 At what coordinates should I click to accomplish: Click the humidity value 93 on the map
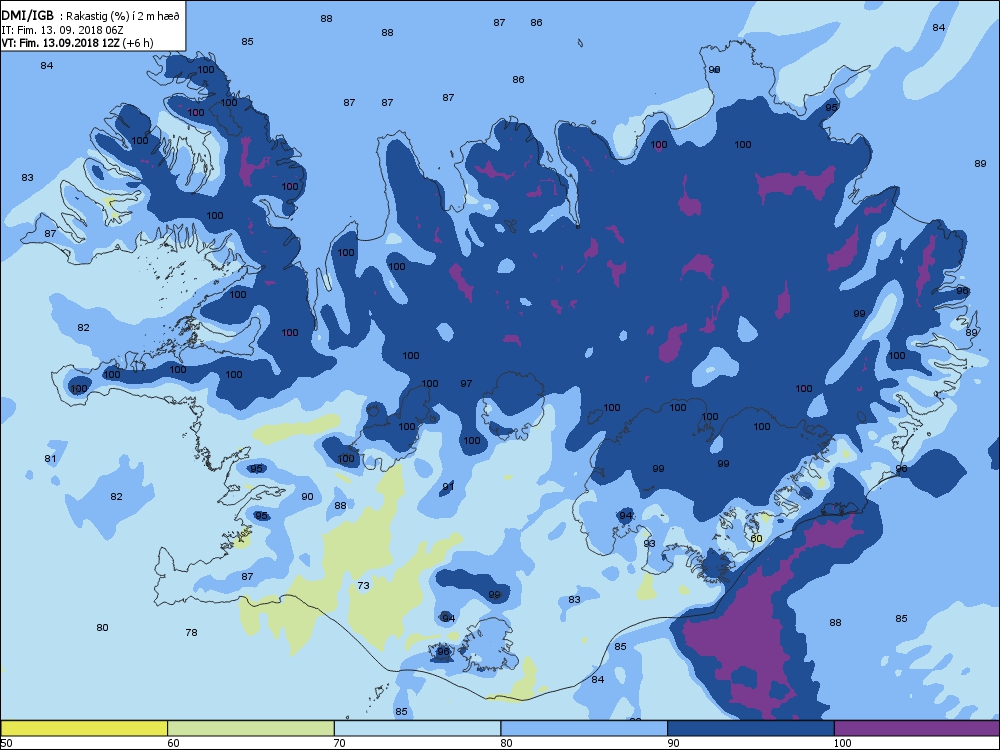click(x=649, y=543)
